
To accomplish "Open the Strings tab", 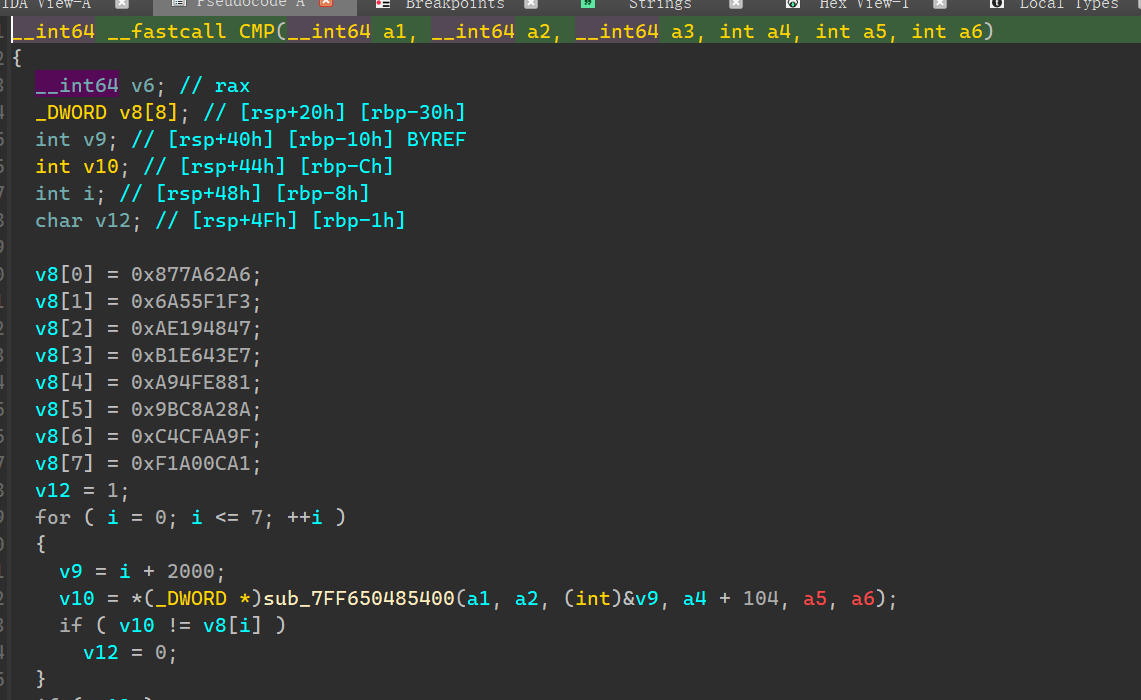I will 659,4.
